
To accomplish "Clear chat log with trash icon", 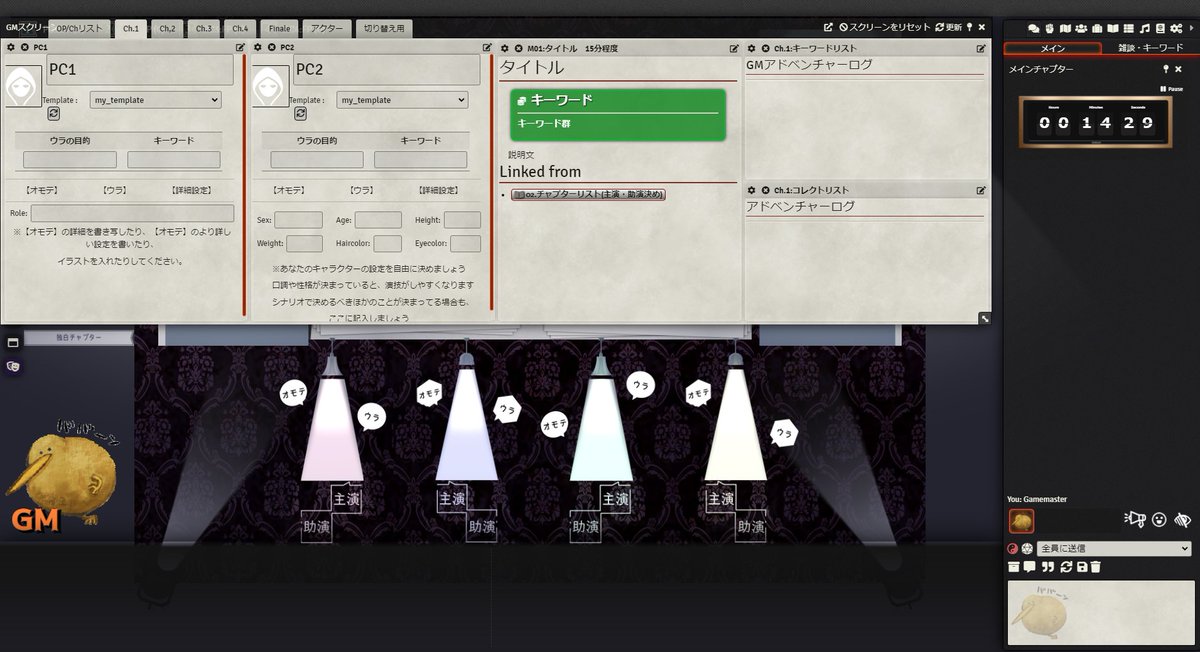I will [1096, 567].
